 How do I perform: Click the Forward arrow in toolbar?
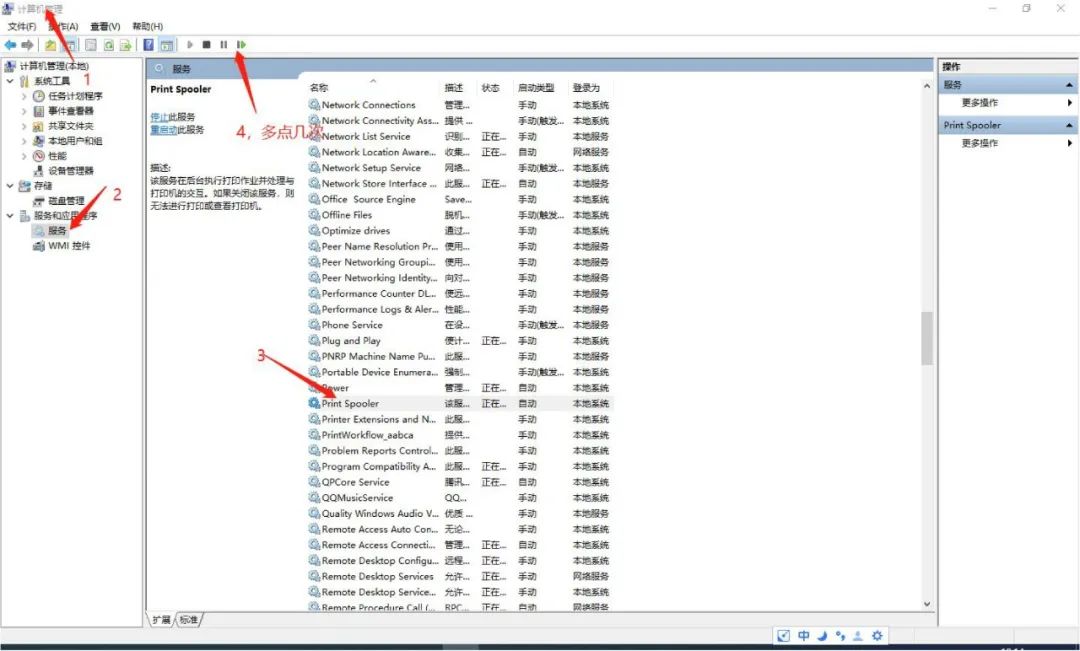(x=27, y=45)
